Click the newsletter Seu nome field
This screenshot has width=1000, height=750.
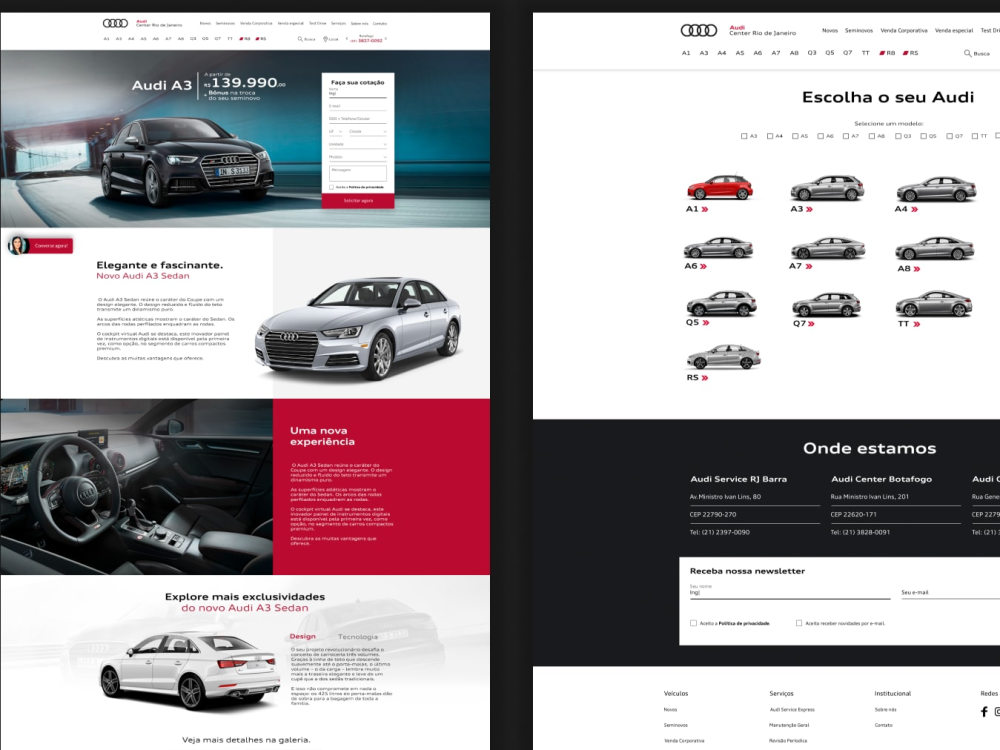(790, 591)
